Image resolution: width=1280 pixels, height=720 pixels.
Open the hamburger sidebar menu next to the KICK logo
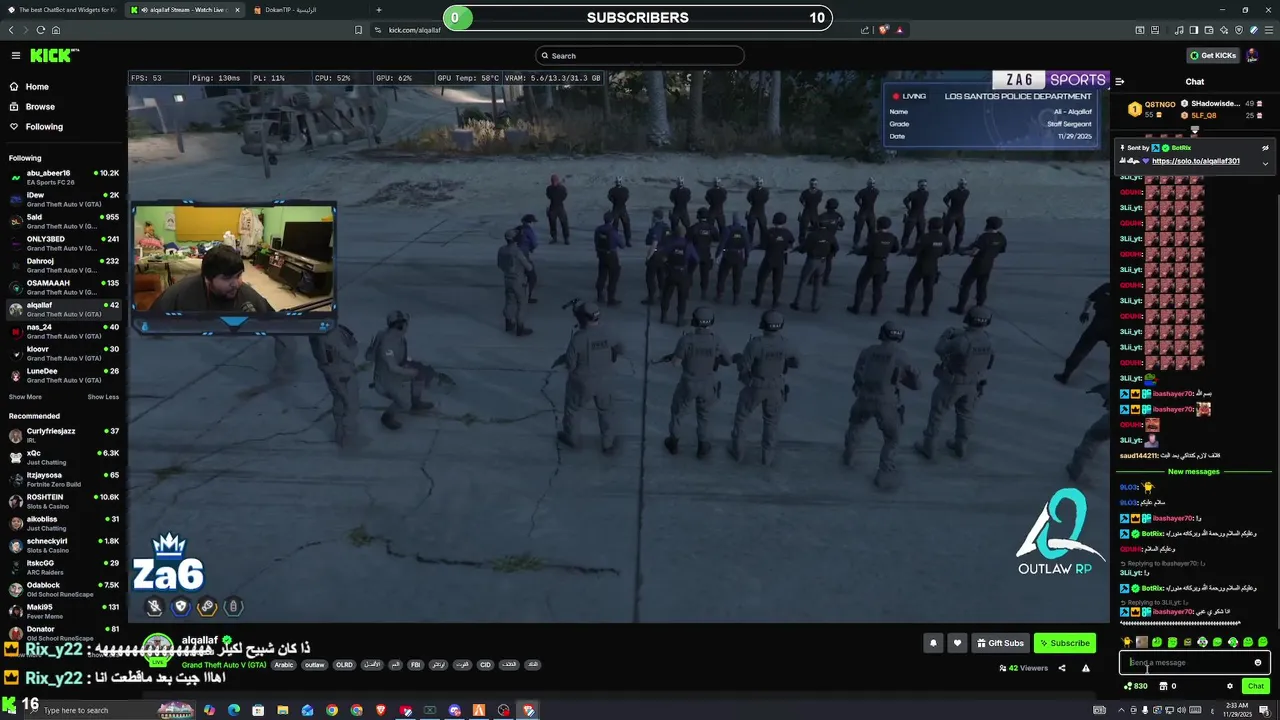click(x=15, y=56)
